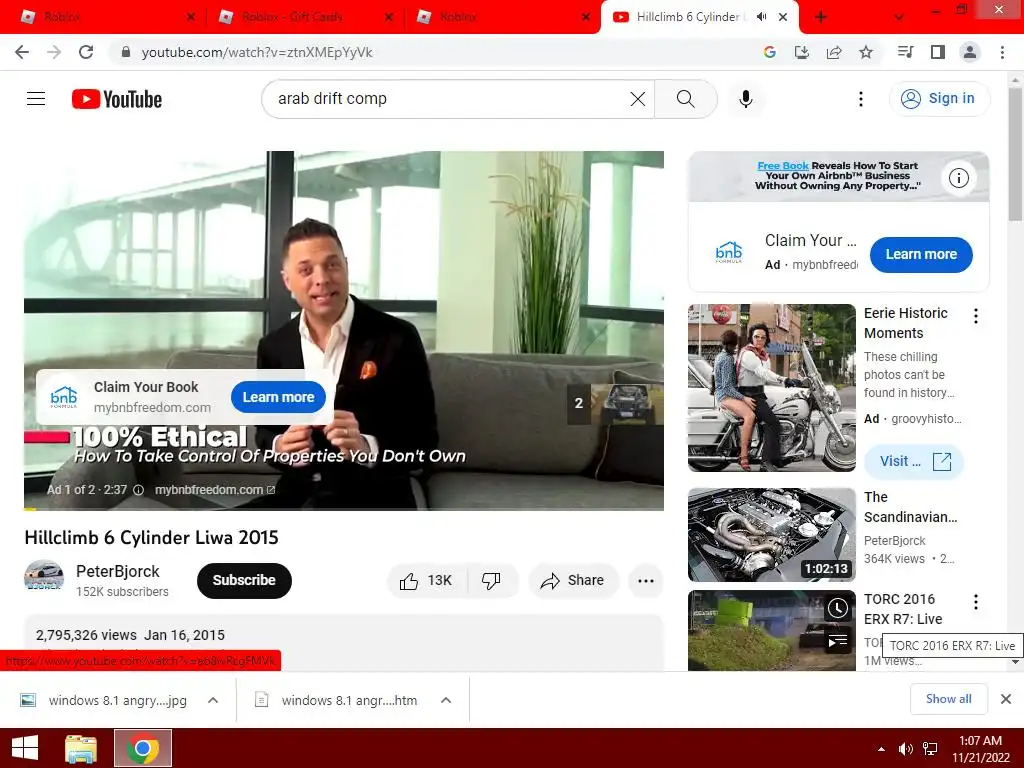Open the Windows Start button
The image size is (1024, 768).
pos(25,748)
